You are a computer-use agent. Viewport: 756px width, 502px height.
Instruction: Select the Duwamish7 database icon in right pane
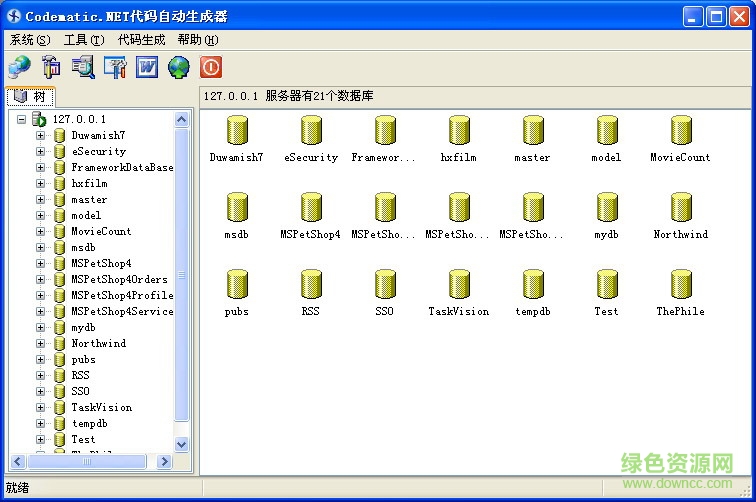coord(237,130)
